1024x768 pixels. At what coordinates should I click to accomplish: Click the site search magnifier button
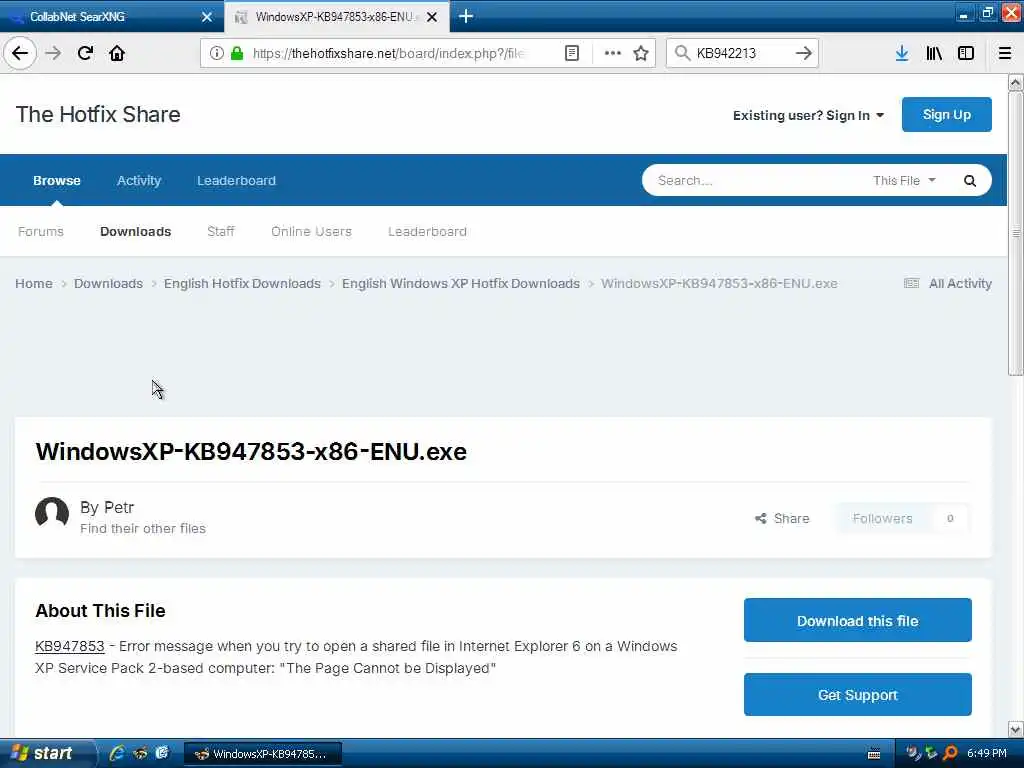[970, 181]
